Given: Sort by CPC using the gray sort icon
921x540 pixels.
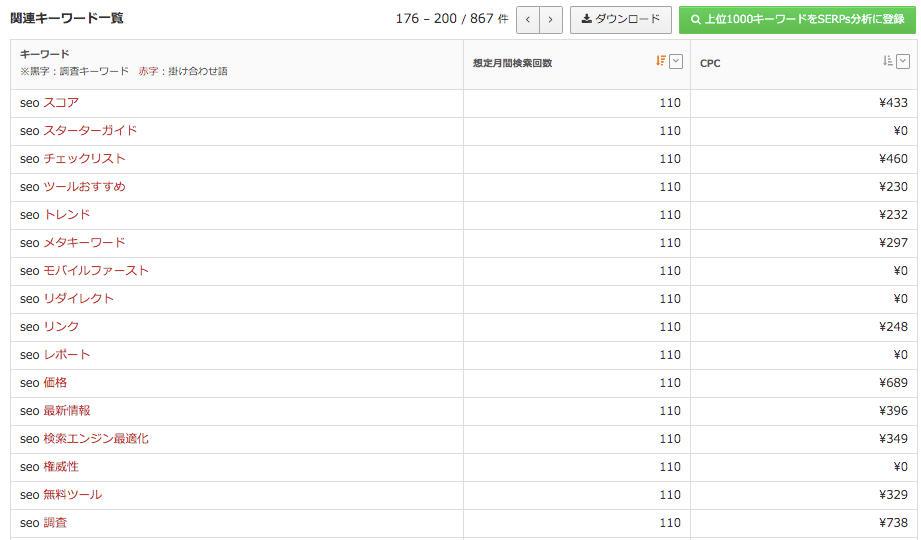Looking at the screenshot, I should (x=888, y=61).
